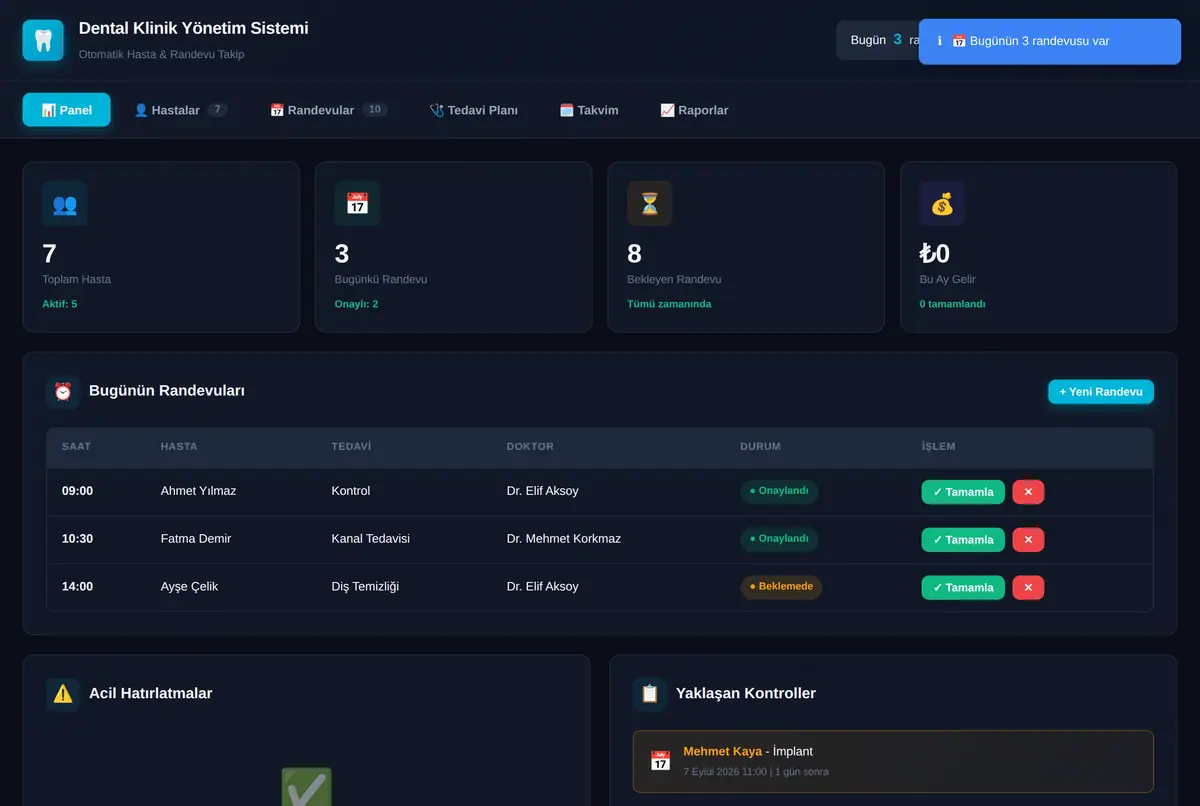Click Beklemede status badge for Ayşe Çelik
Image resolution: width=1200 pixels, height=806 pixels.
pyautogui.click(x=781, y=587)
